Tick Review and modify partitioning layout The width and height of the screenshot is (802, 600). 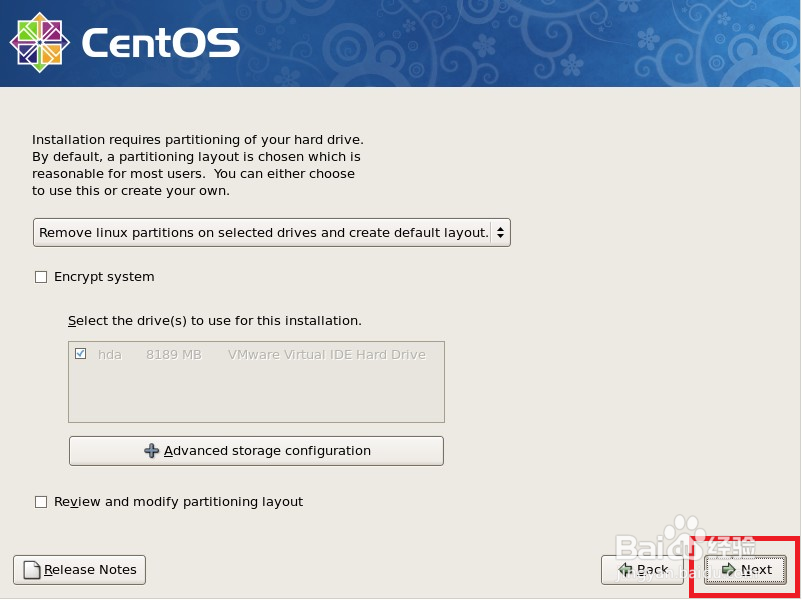(x=41, y=502)
